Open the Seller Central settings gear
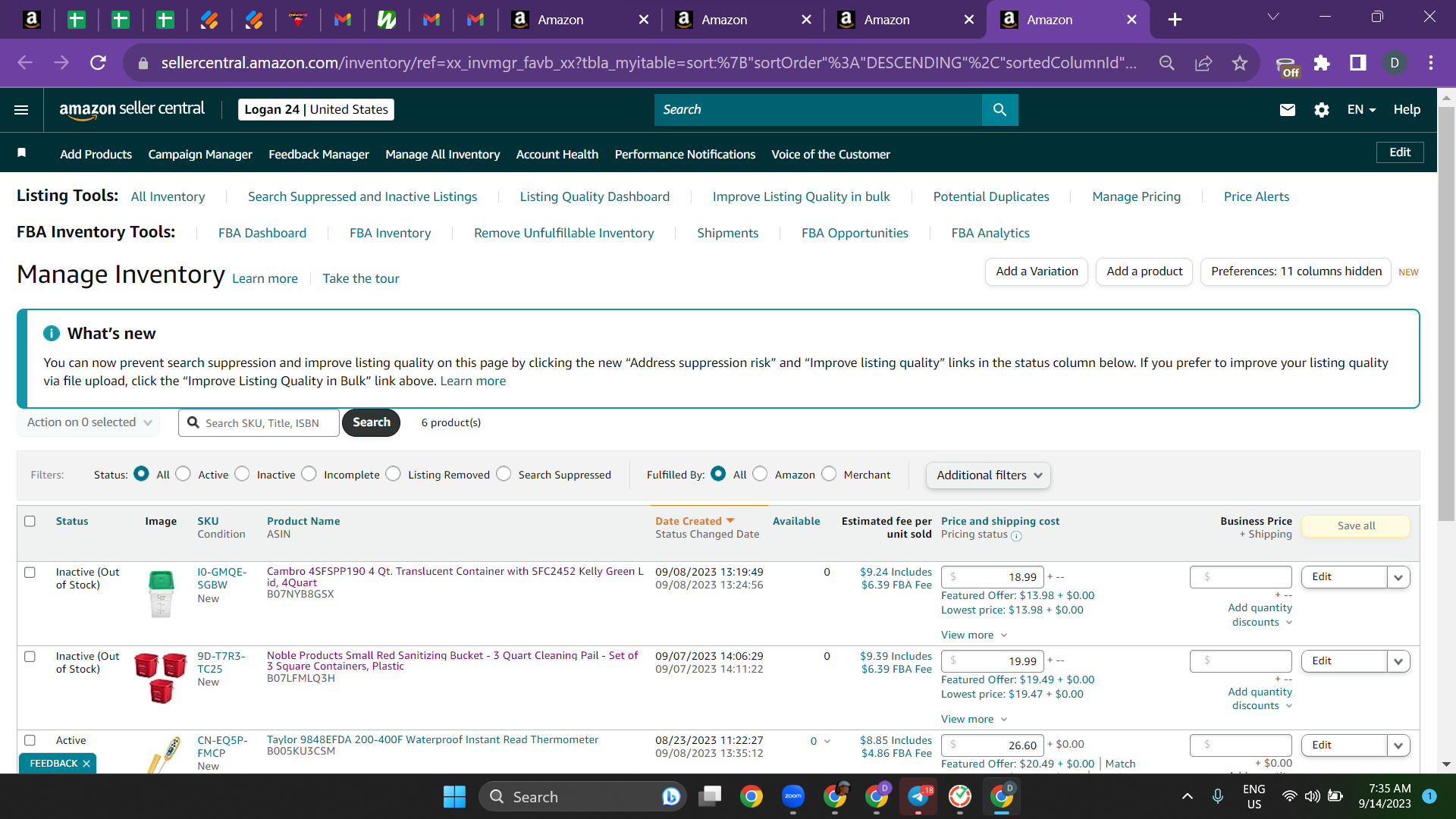 [x=1322, y=110]
